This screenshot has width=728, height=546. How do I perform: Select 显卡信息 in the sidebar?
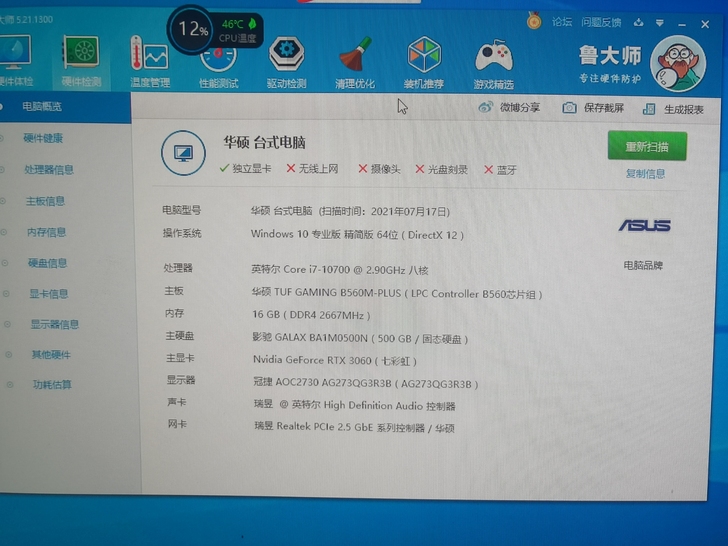tap(49, 293)
